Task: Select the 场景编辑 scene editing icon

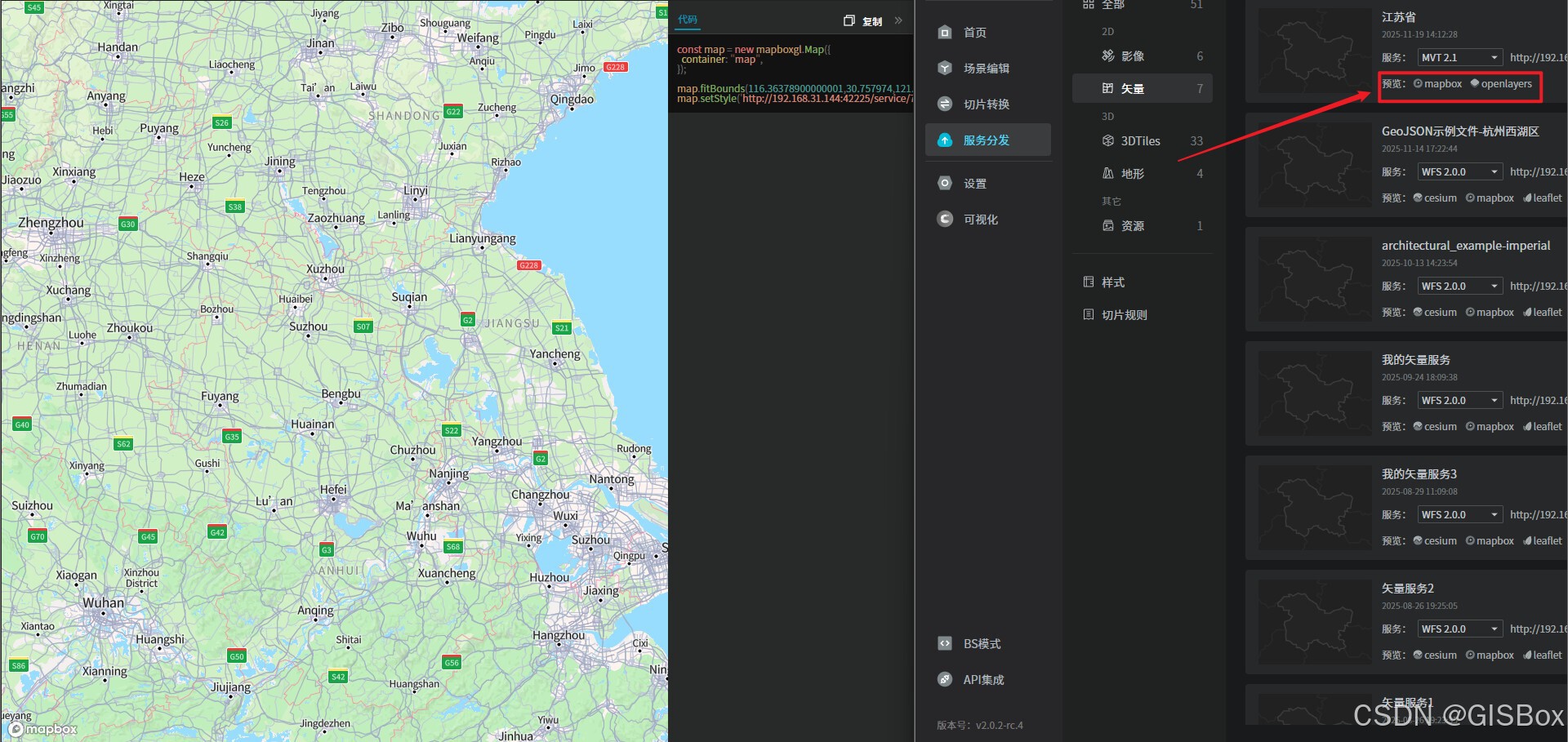Action: point(982,68)
